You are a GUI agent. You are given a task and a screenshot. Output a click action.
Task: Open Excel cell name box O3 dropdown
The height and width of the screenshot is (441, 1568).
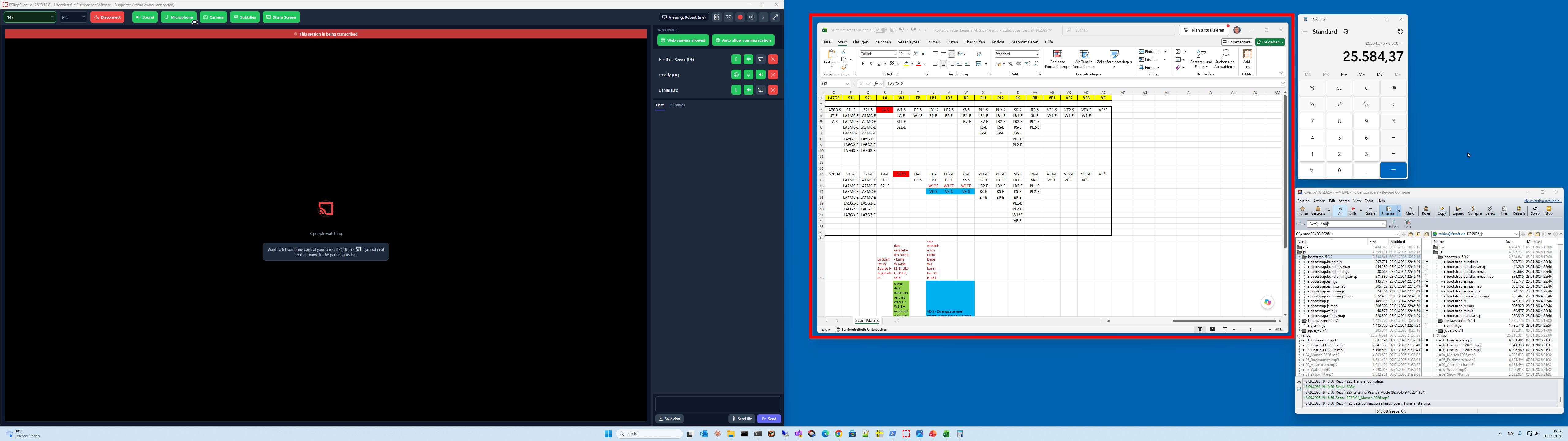click(x=847, y=84)
